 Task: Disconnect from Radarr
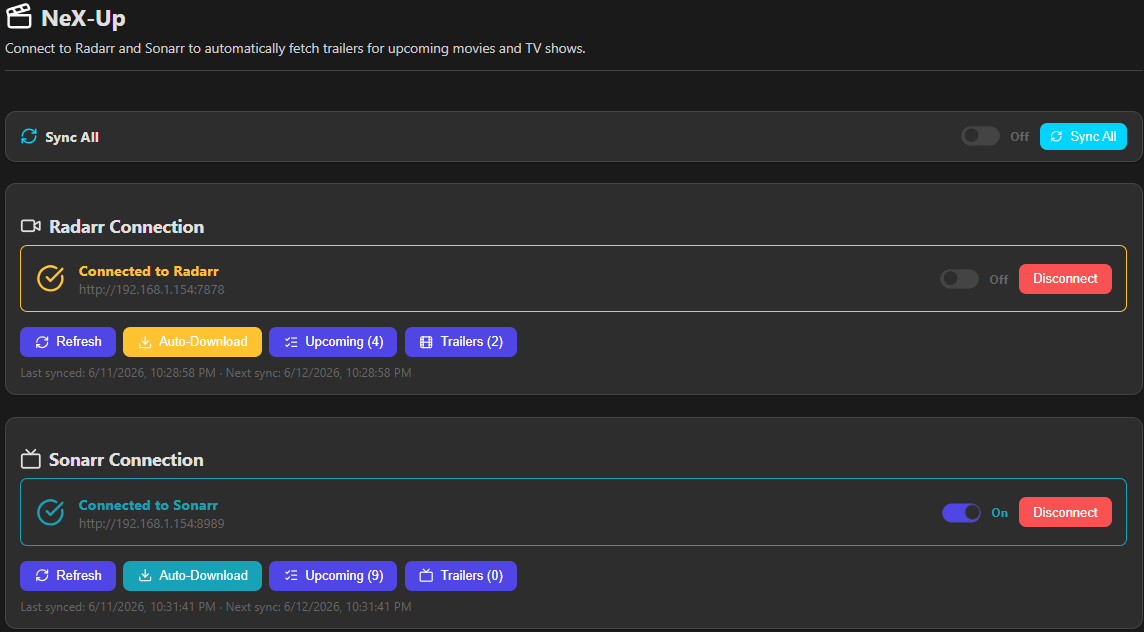tap(1065, 279)
